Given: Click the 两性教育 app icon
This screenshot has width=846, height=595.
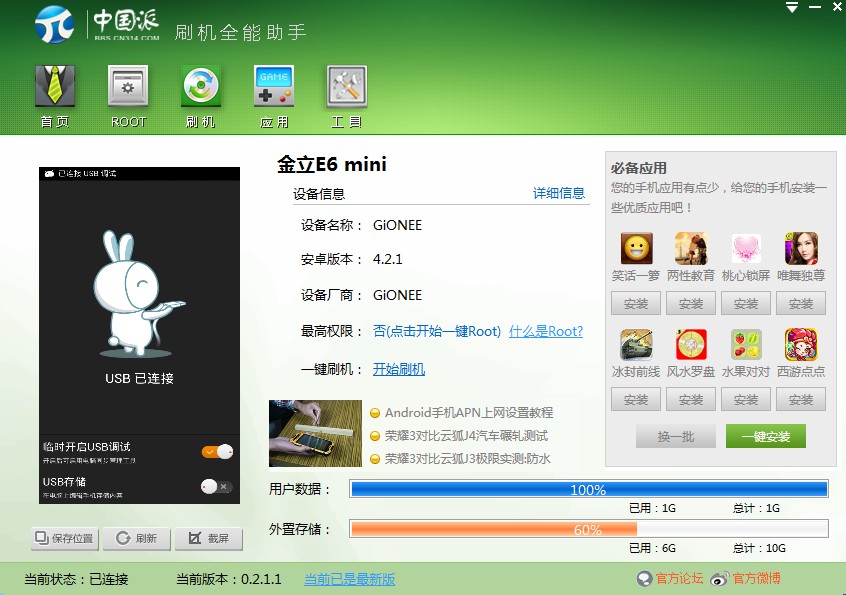Looking at the screenshot, I should (691, 249).
